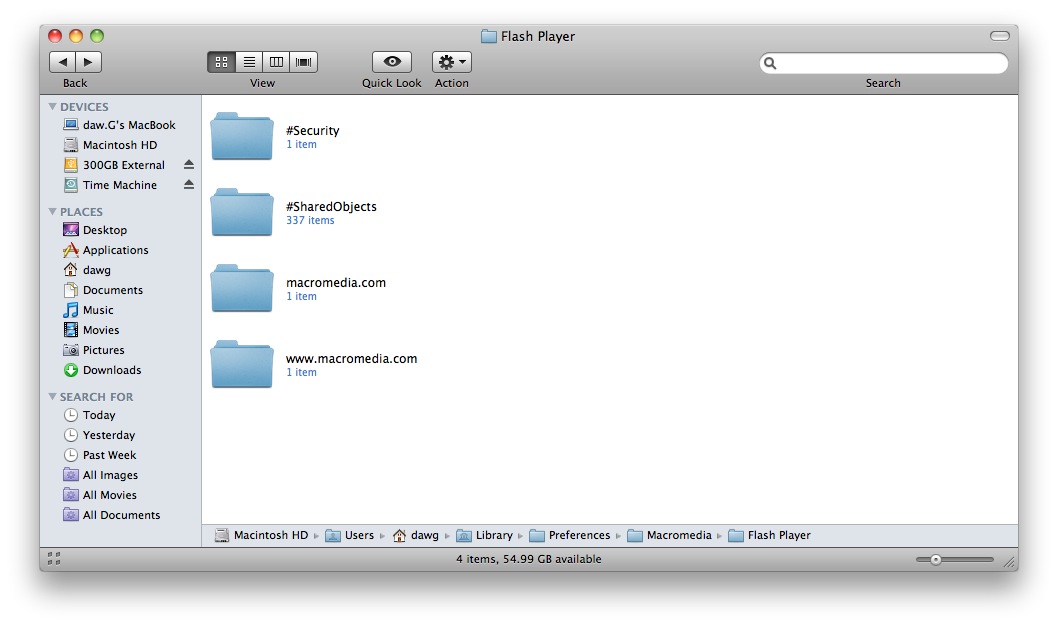
Task: Jump to Preferences in the path bar
Action: point(570,535)
